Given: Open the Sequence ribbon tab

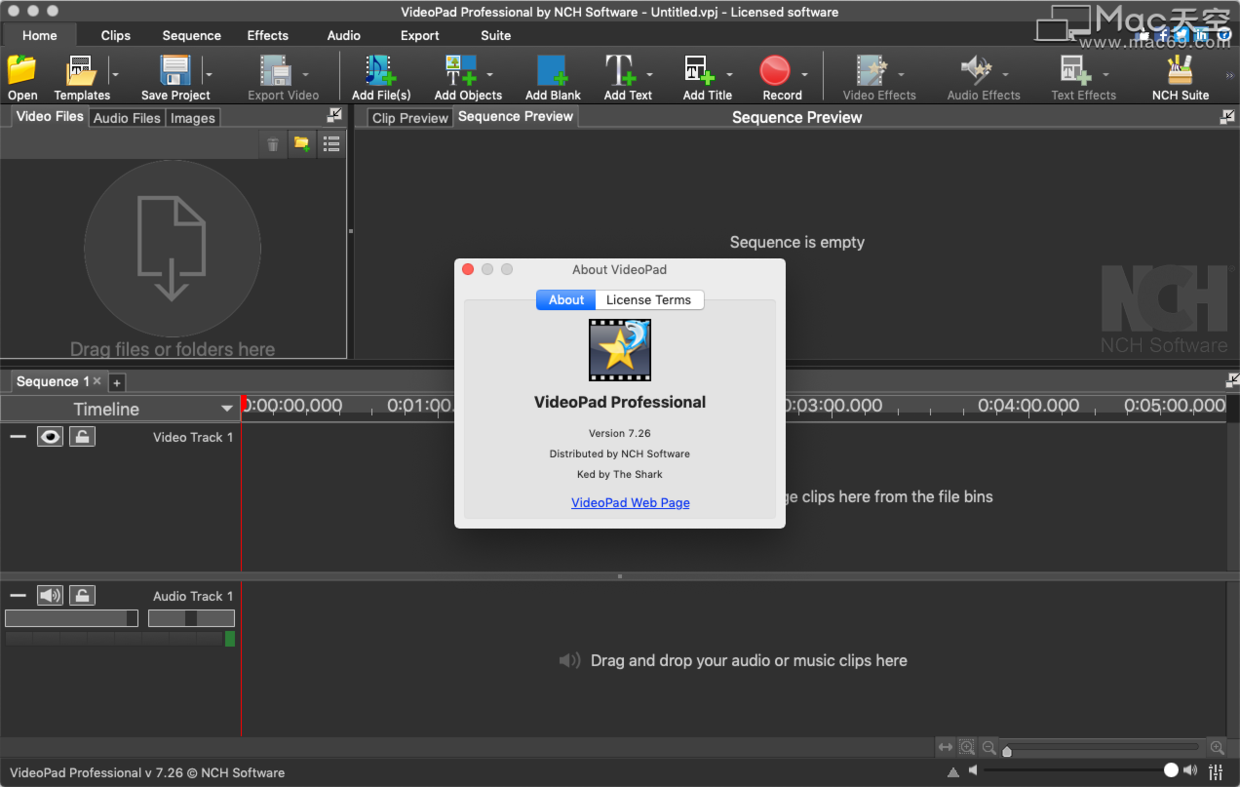Looking at the screenshot, I should click(x=192, y=35).
